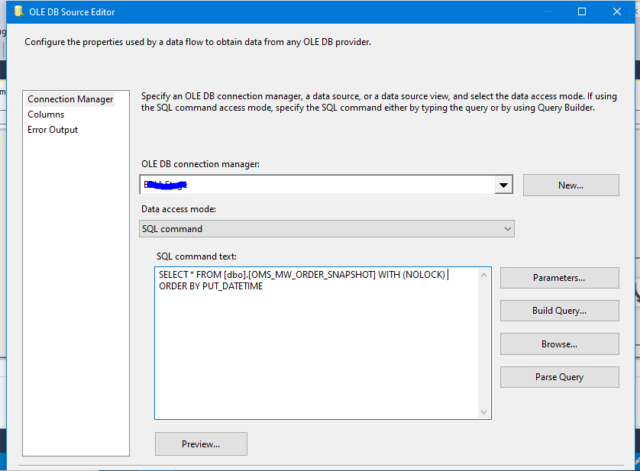640x471 pixels.
Task: Switch to the Columns page
Action: 46,115
